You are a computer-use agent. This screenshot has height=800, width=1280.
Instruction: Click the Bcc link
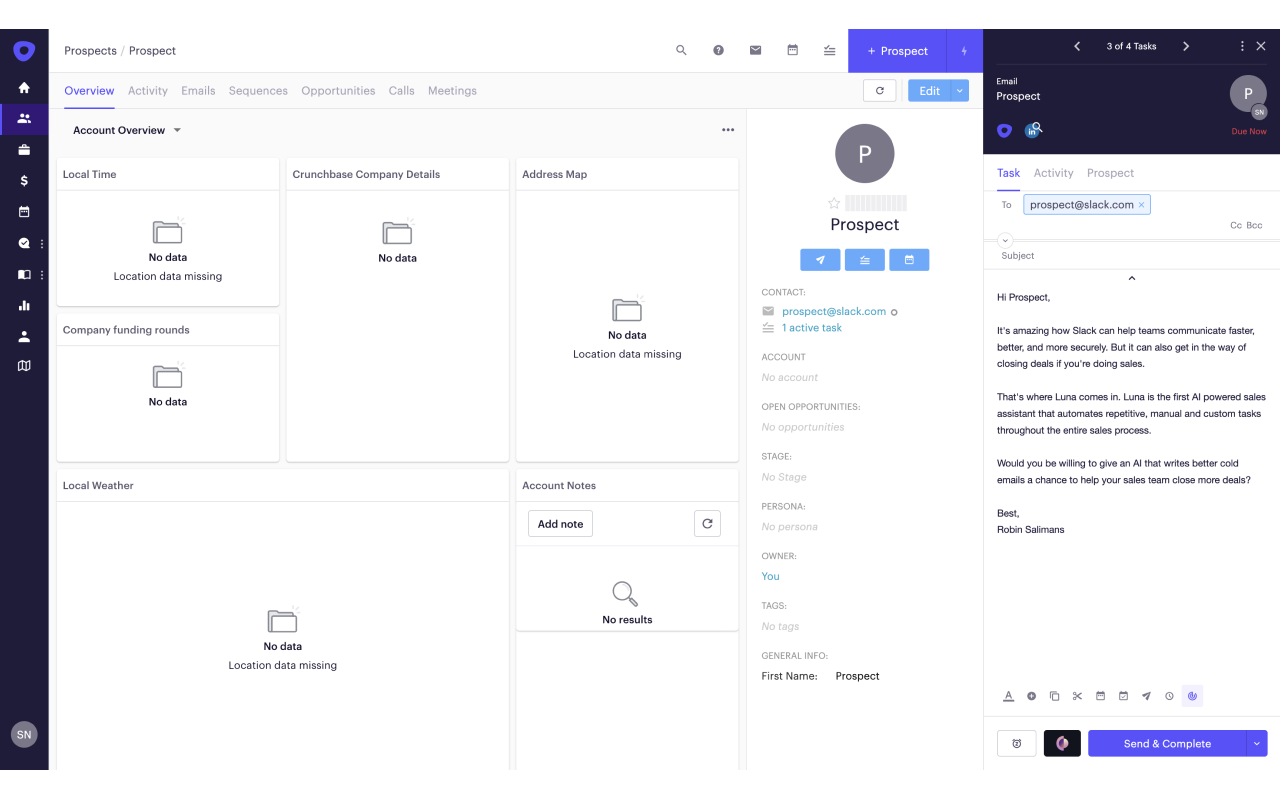click(x=1254, y=226)
